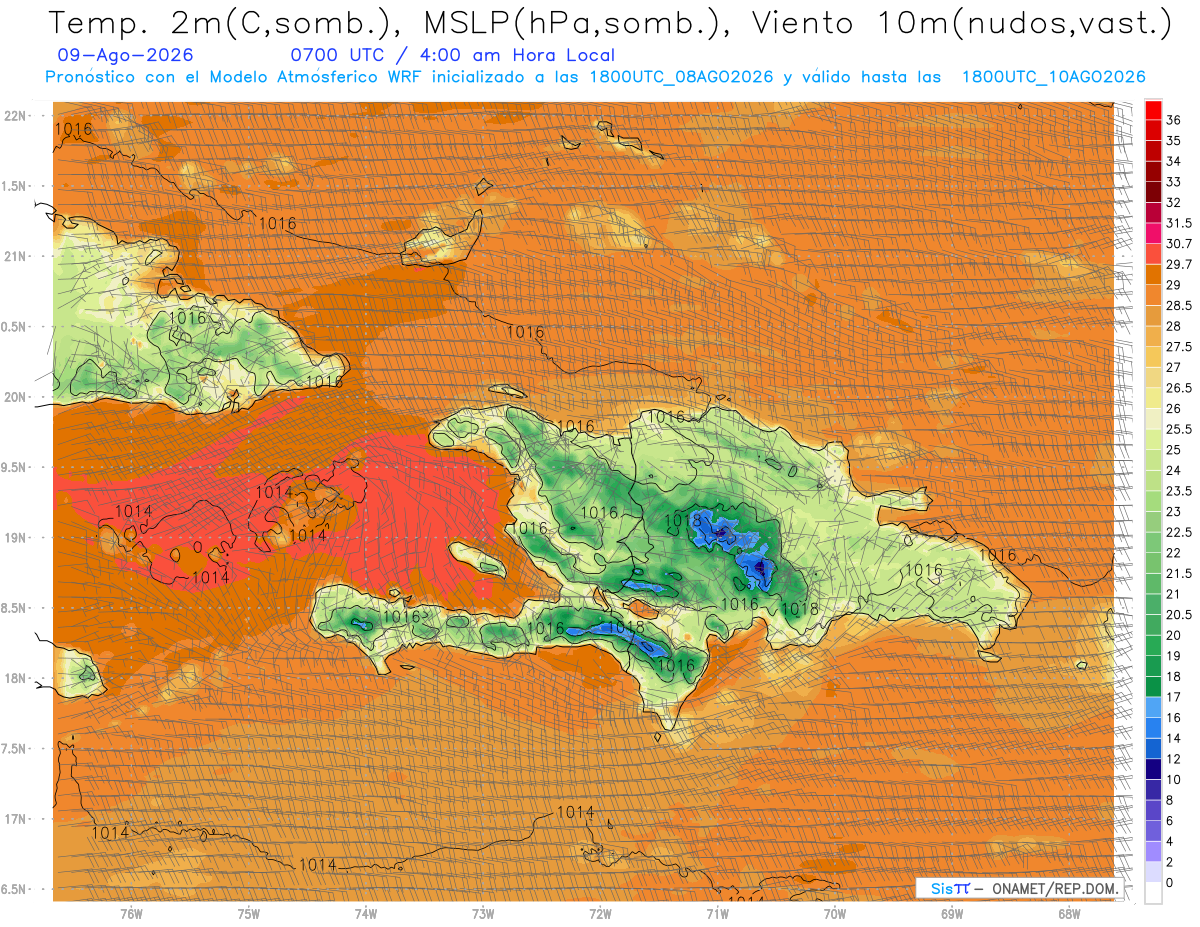This screenshot has height=927, width=1200.
Task: Click the 0 value on the color scale
Action: (1171, 882)
